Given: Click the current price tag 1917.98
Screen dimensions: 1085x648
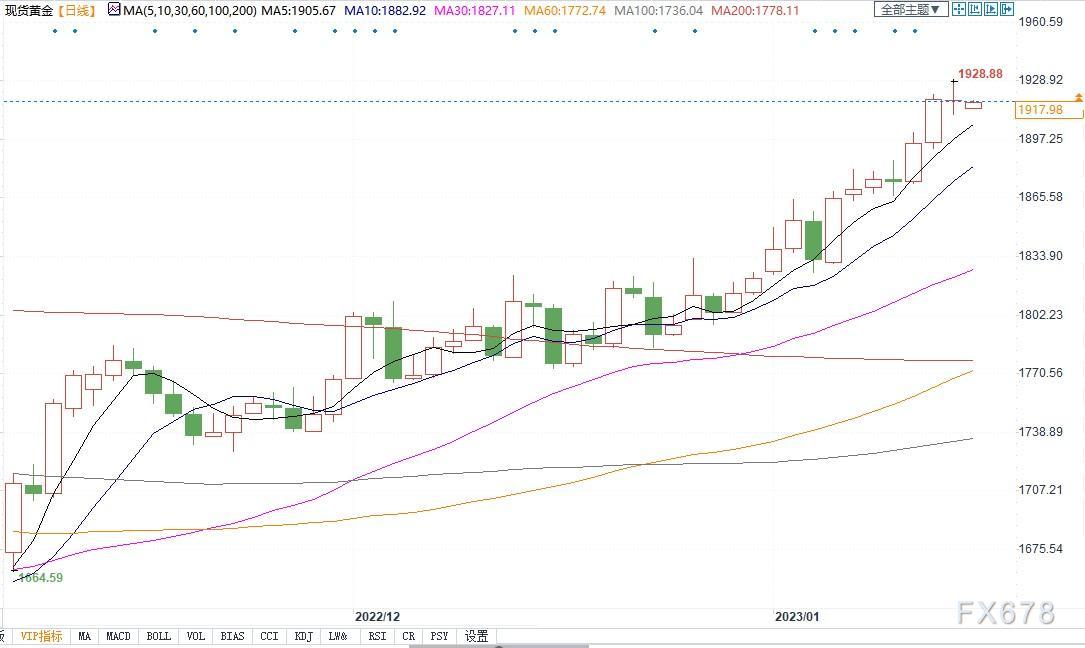Looking at the screenshot, I should [x=1048, y=109].
